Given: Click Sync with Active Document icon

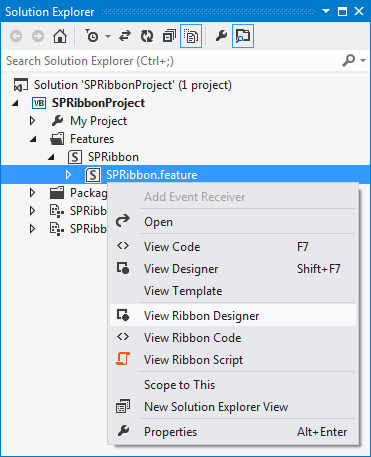Looking at the screenshot, I should (x=125, y=36).
